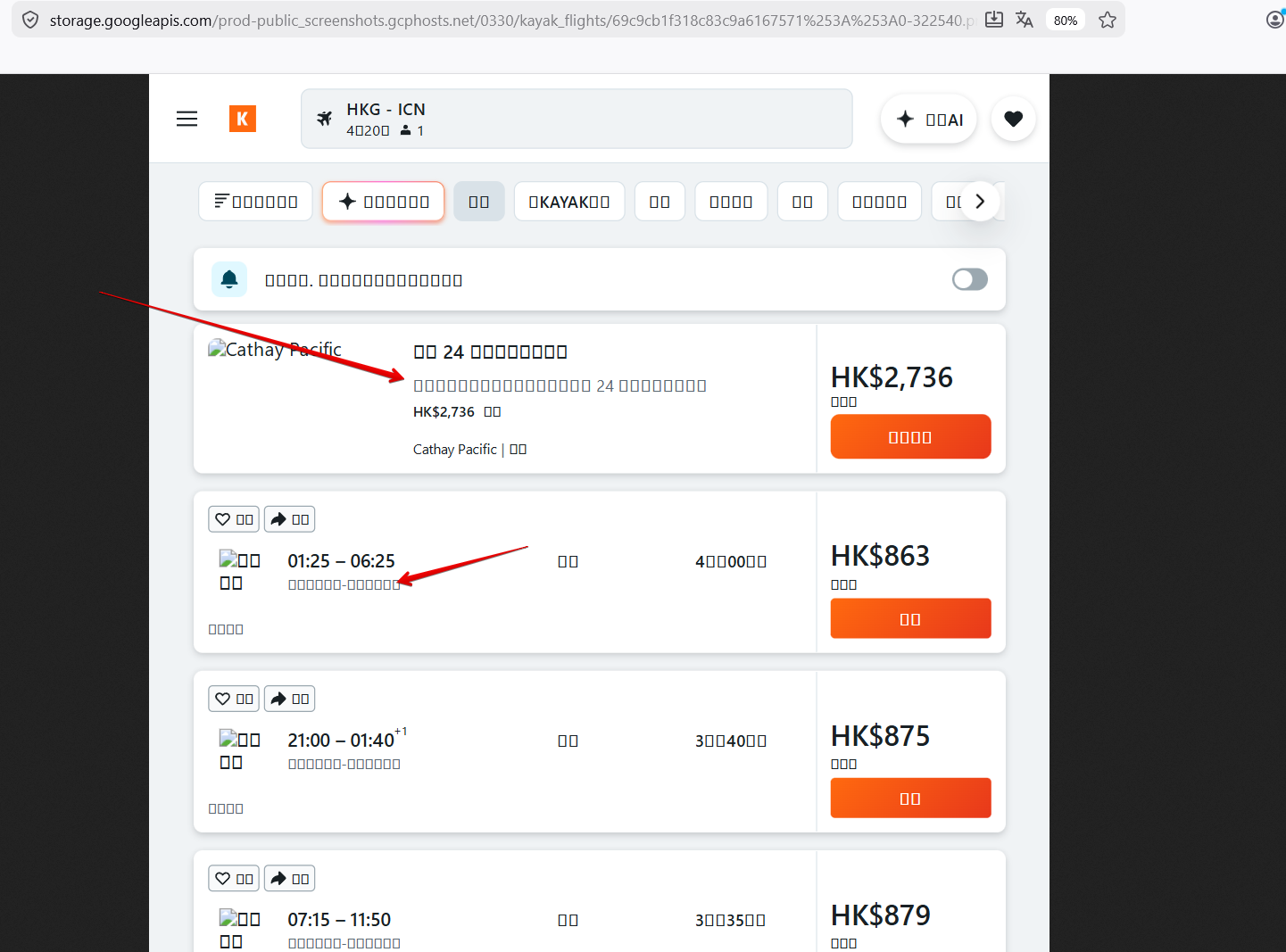The height and width of the screenshot is (952, 1286).
Task: Click the price alert bell icon
Action: click(x=229, y=279)
